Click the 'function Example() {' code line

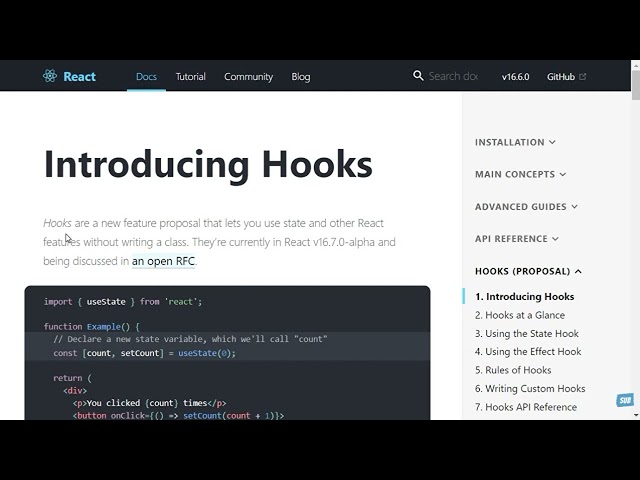click(x=92, y=327)
